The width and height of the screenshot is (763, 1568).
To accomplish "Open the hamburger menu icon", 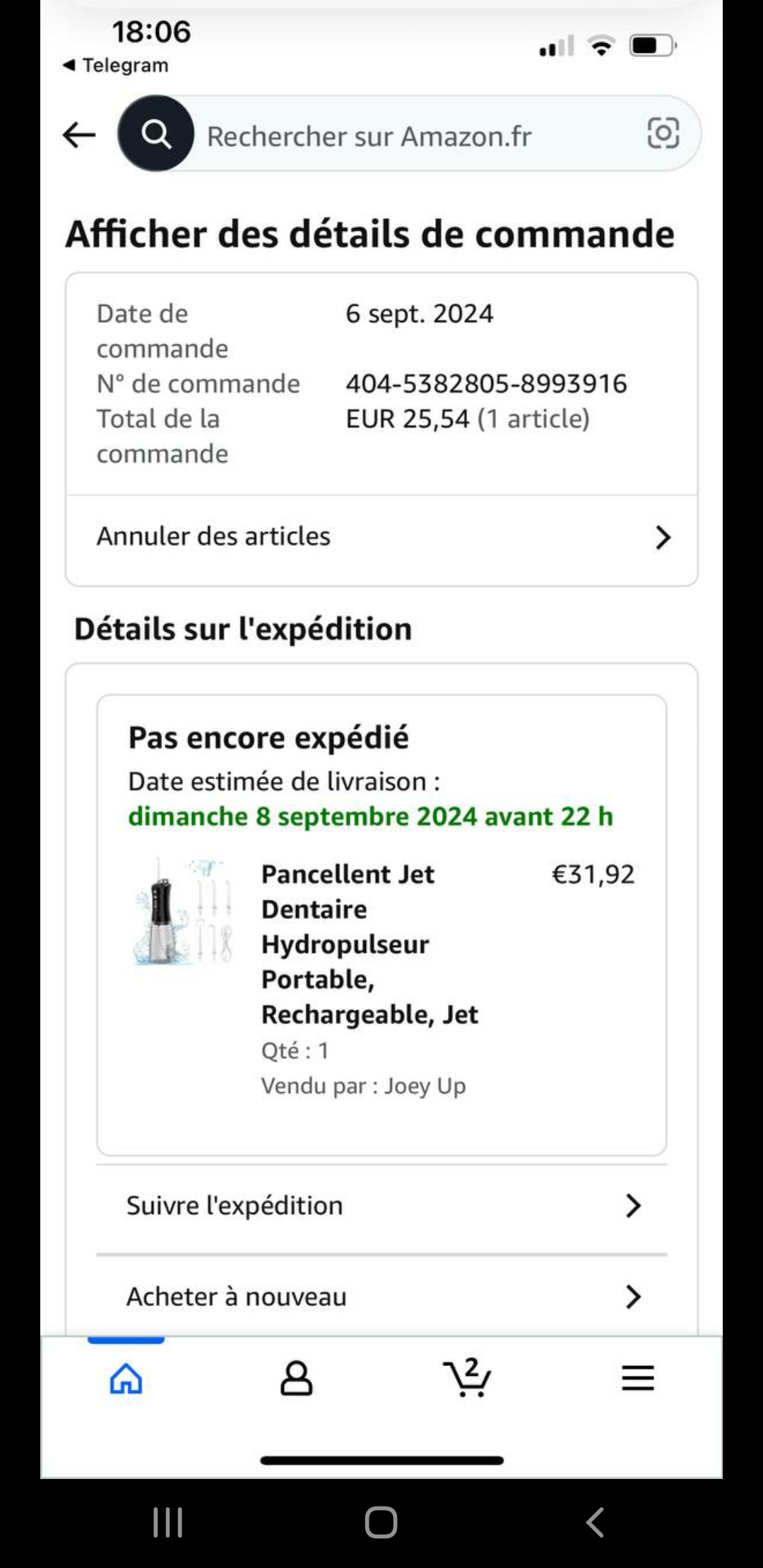I will click(638, 1378).
